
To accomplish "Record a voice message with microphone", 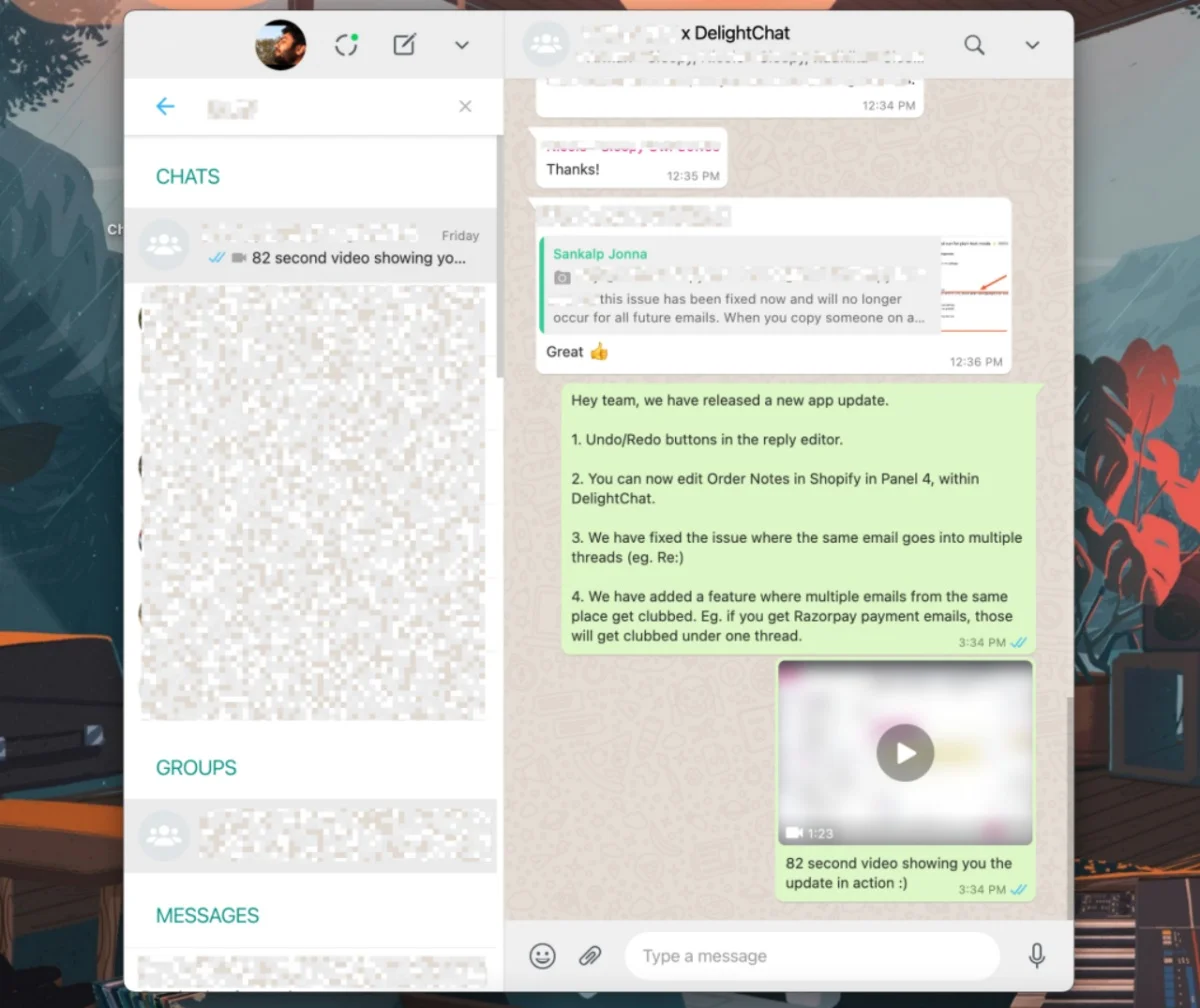I will 1037,956.
